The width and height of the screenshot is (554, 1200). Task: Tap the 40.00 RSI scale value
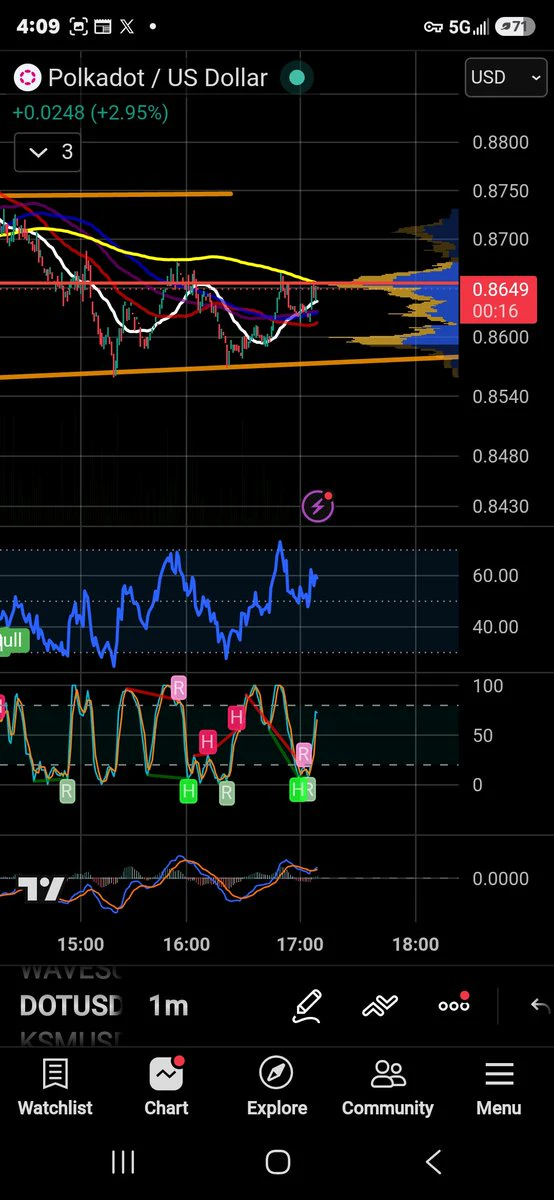[494, 627]
